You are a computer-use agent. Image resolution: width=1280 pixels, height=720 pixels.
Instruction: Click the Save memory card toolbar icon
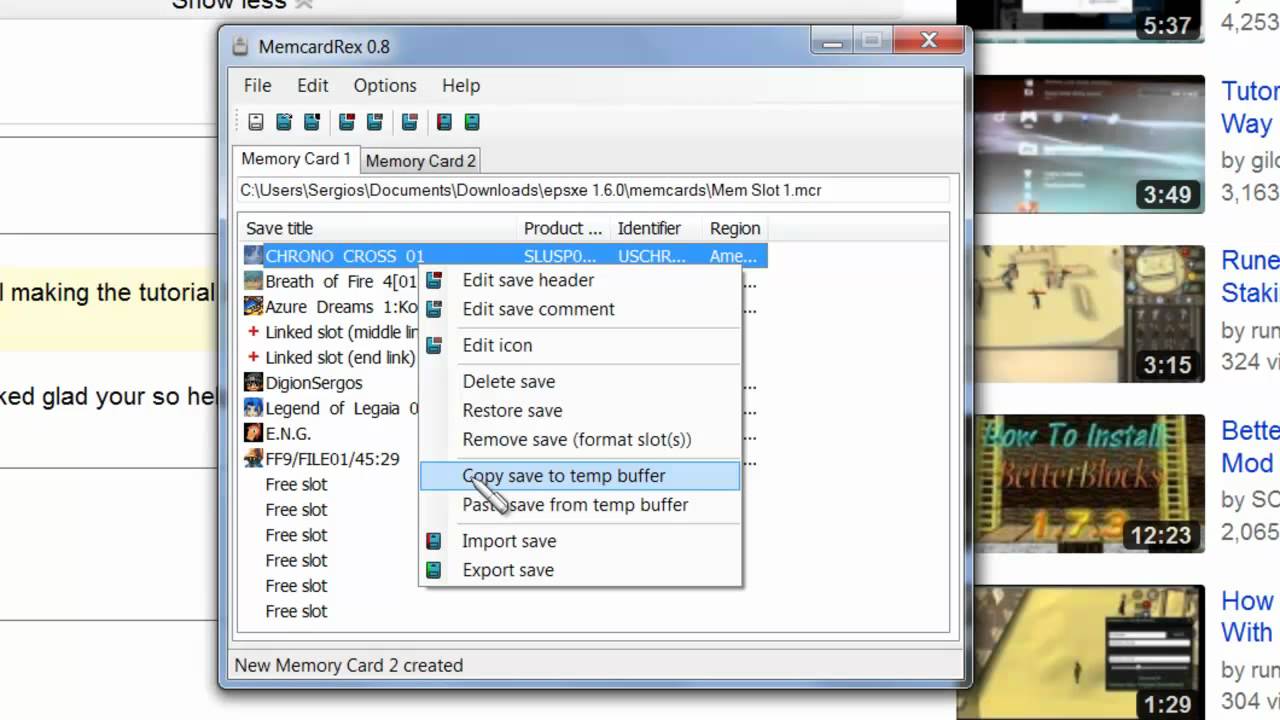point(312,122)
